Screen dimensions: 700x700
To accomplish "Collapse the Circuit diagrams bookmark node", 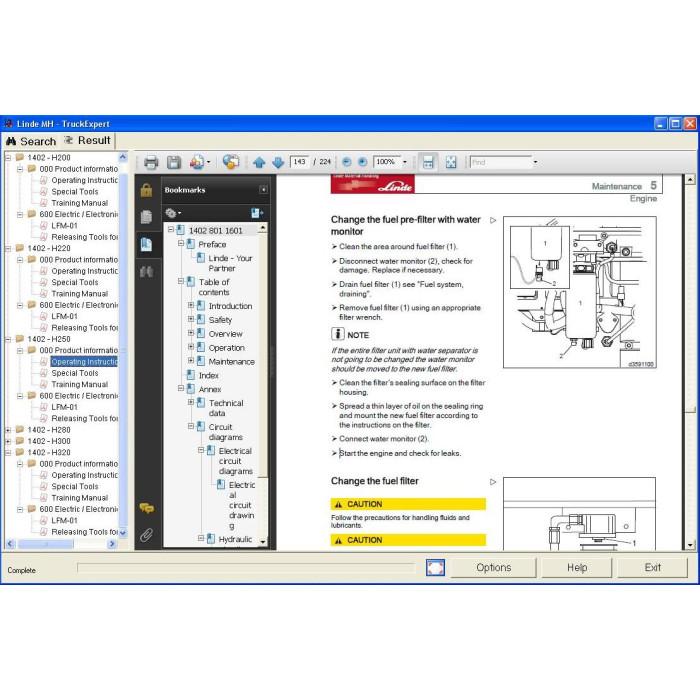I will [x=191, y=426].
